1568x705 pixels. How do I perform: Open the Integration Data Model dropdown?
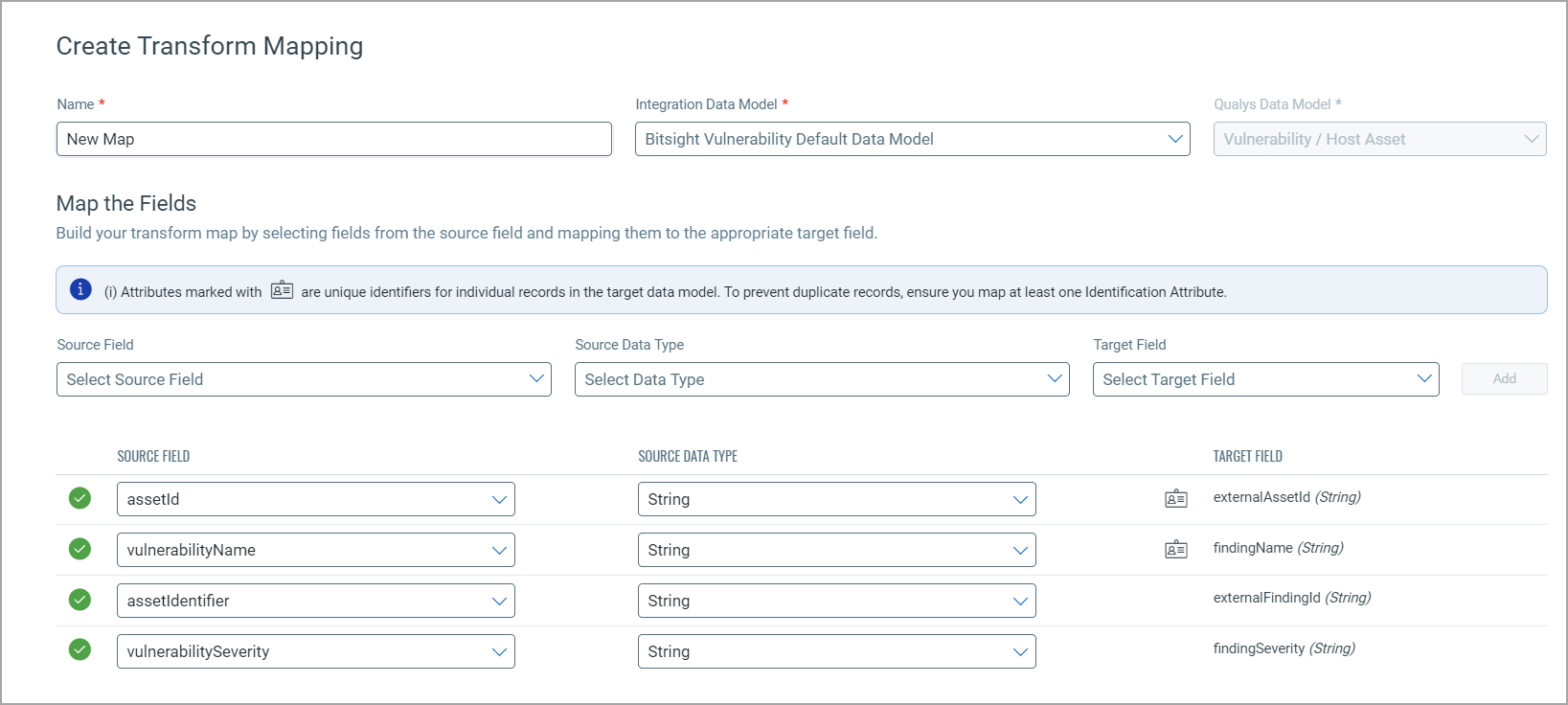[x=912, y=139]
